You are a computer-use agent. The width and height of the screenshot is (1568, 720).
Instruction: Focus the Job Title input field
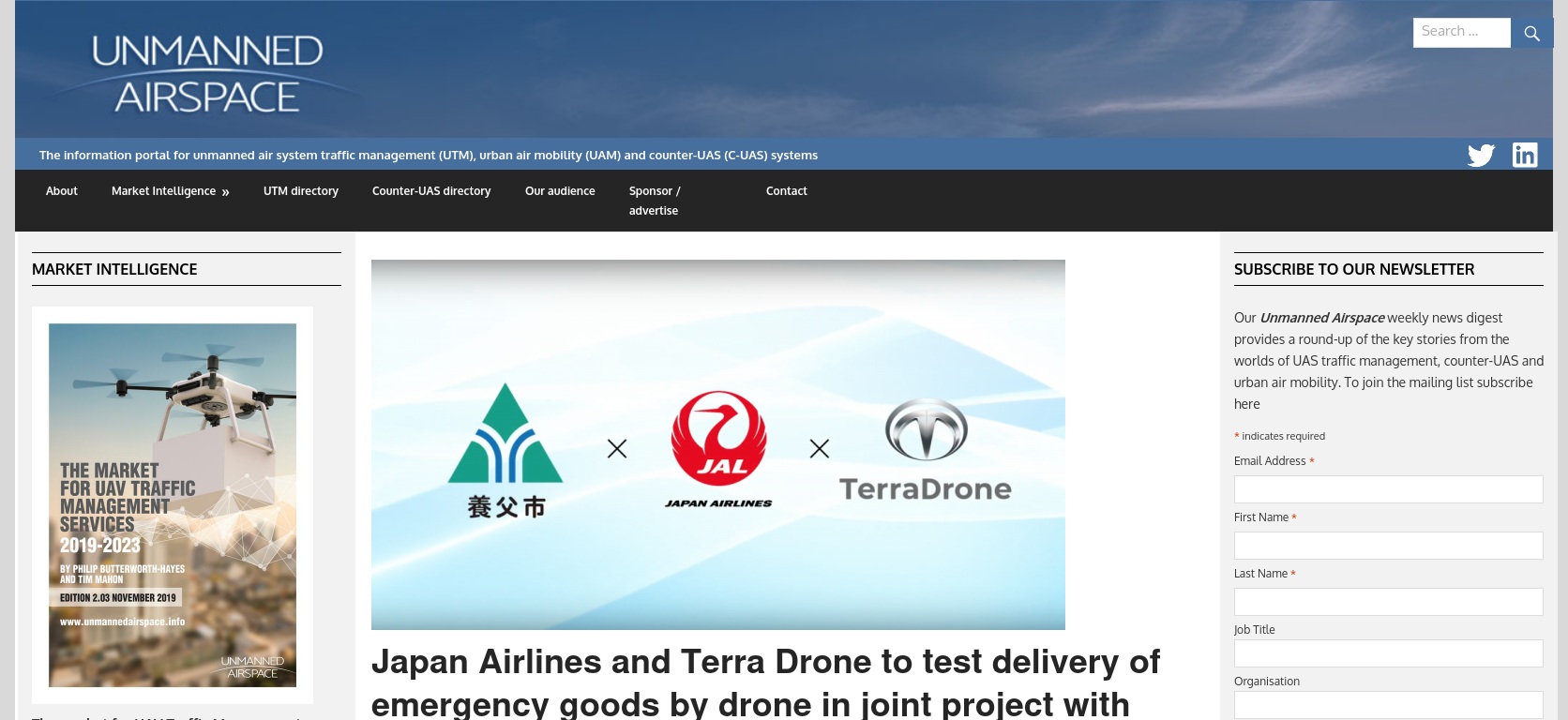pyautogui.click(x=1388, y=653)
